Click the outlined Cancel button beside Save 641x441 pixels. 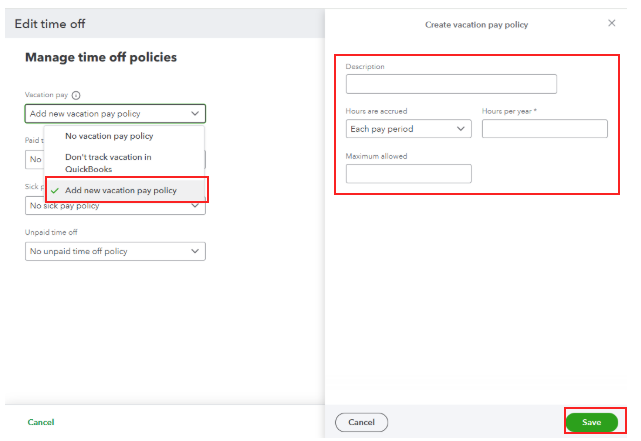(x=361, y=422)
